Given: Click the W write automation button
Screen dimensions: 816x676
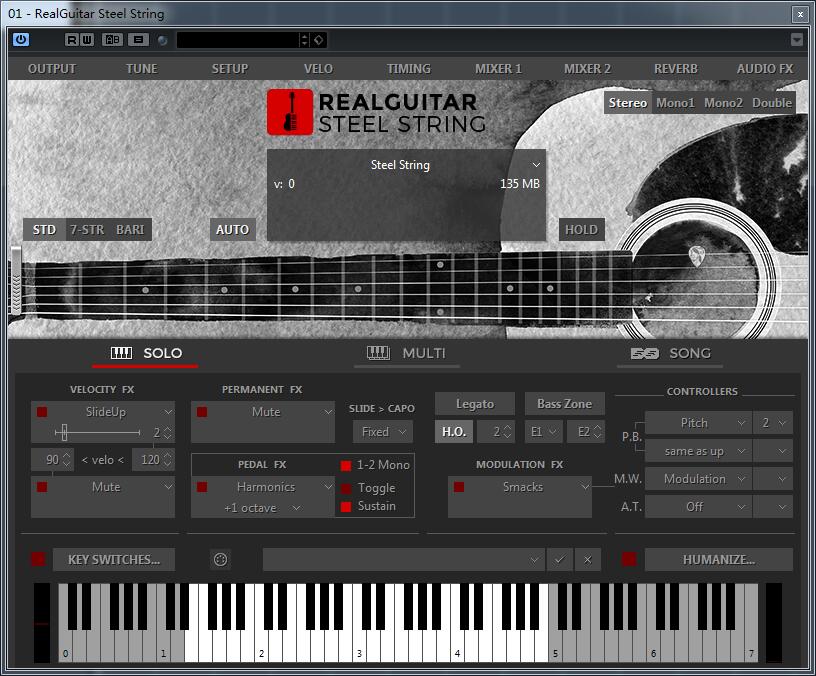Looking at the screenshot, I should (87, 40).
